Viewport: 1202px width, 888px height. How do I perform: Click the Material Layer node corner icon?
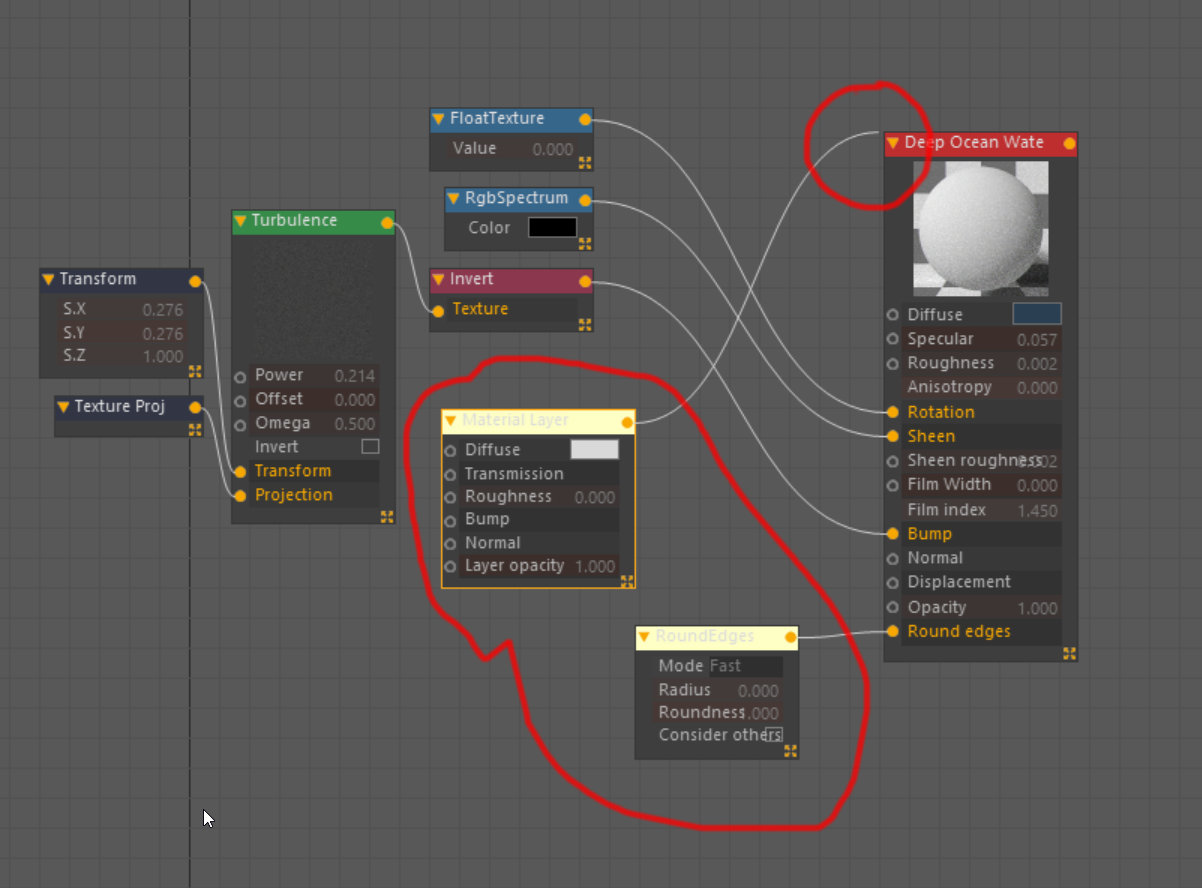click(x=627, y=581)
